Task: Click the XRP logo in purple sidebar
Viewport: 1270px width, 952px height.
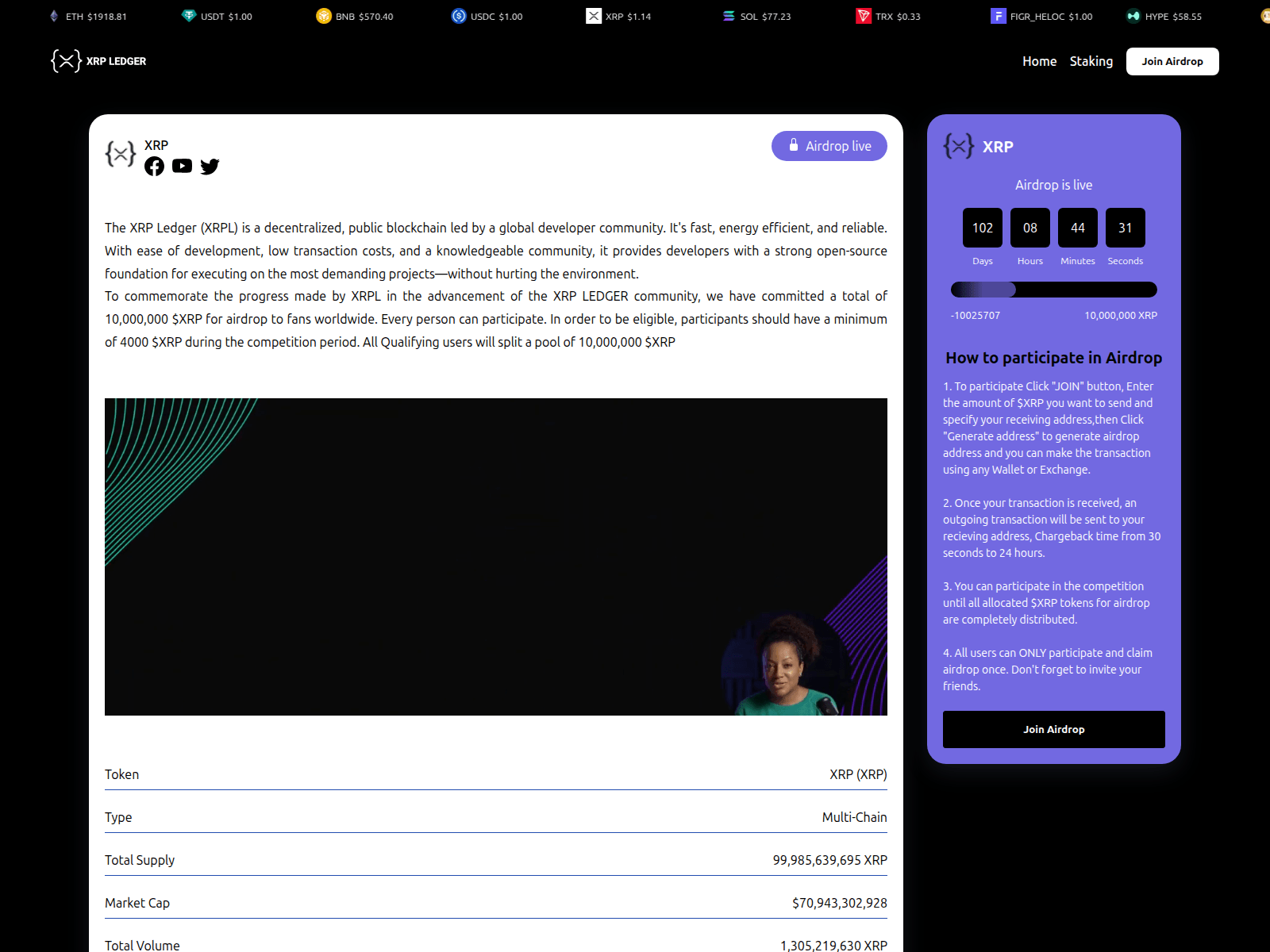Action: coord(959,146)
